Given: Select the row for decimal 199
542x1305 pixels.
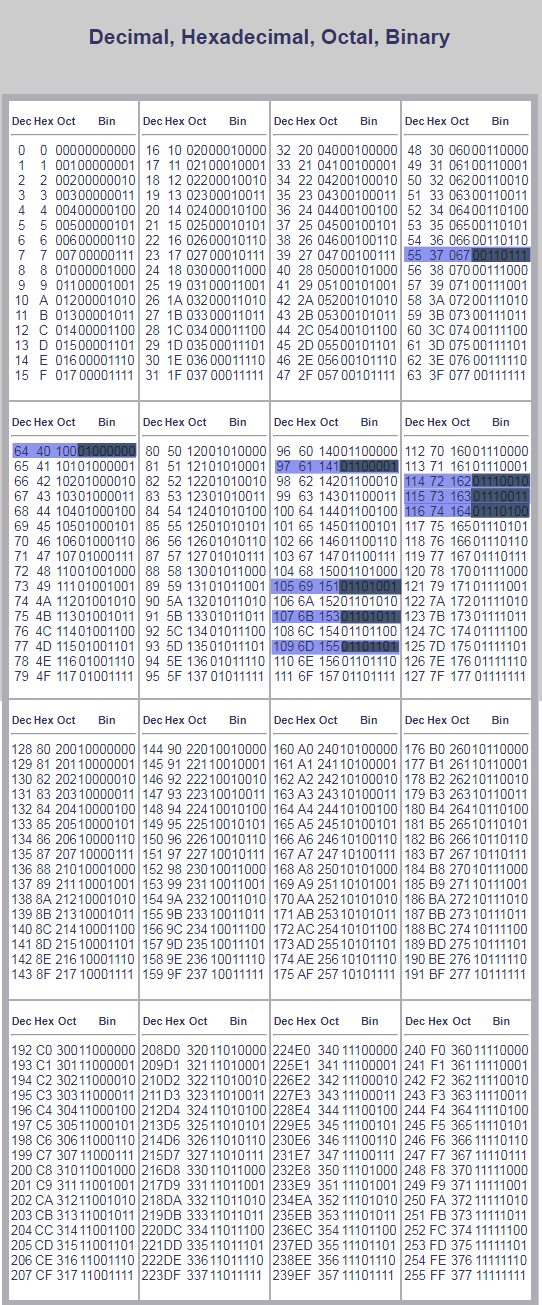Looking at the screenshot, I should tap(74, 1155).
